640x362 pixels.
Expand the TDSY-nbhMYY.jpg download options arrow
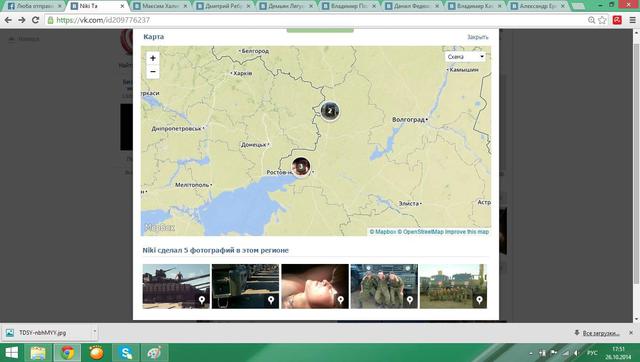pyautogui.click(x=94, y=332)
